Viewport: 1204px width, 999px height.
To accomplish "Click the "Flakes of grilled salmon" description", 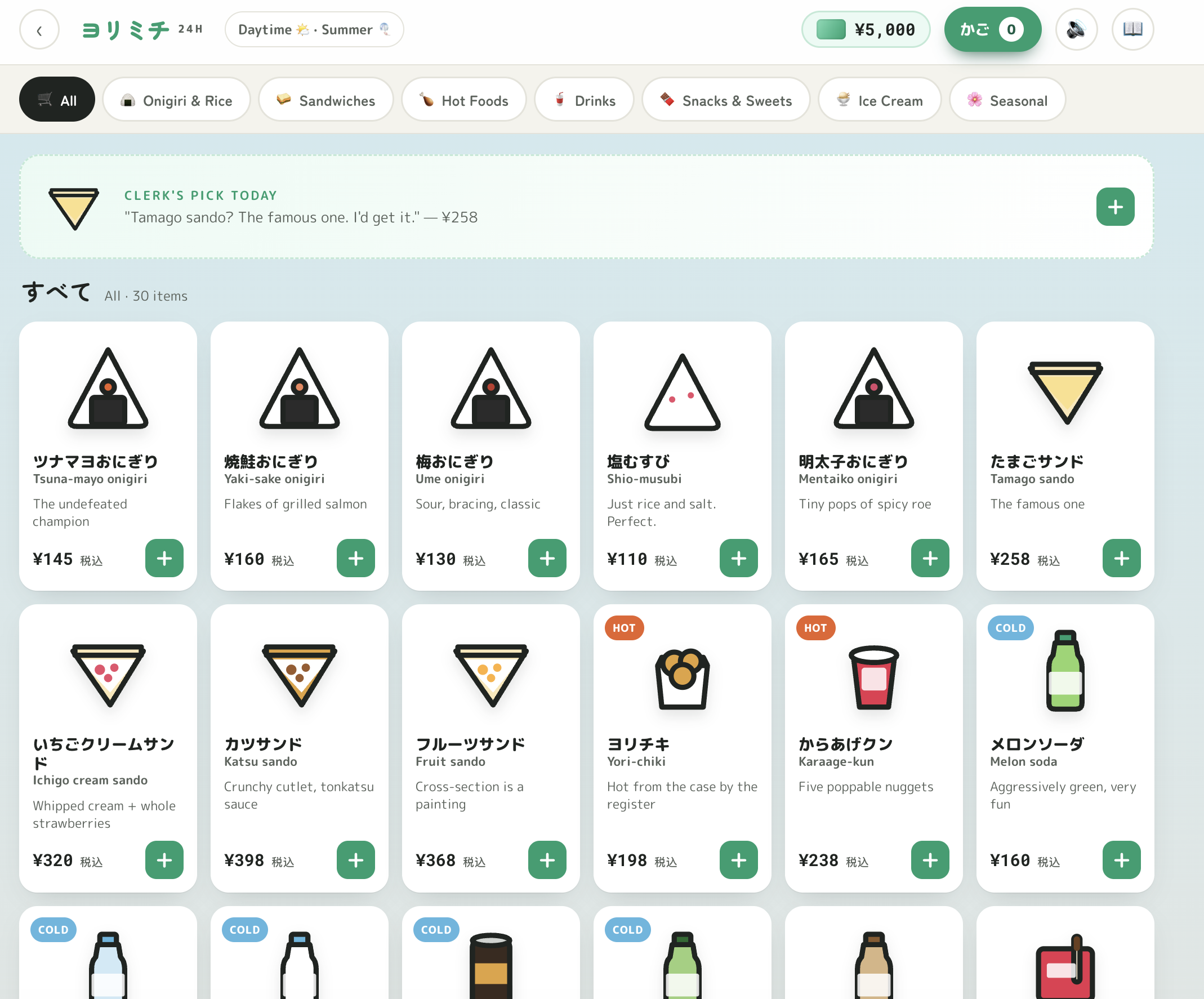I will pos(295,504).
